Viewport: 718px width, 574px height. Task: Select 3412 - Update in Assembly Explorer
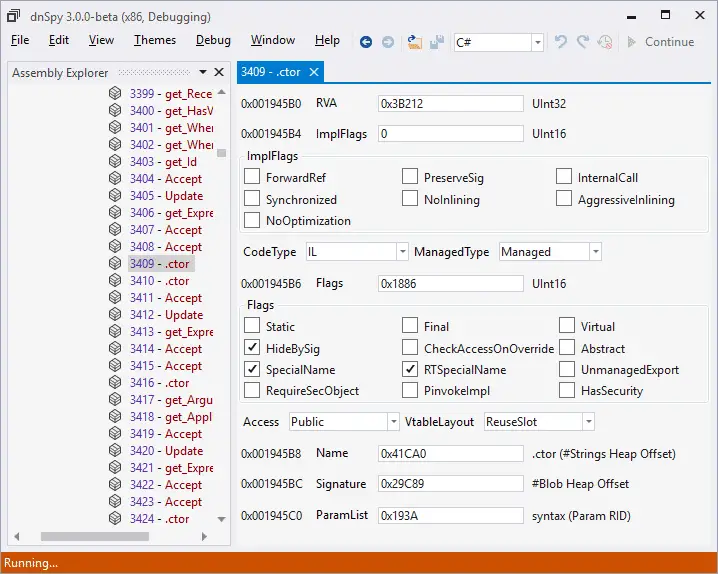point(166,315)
